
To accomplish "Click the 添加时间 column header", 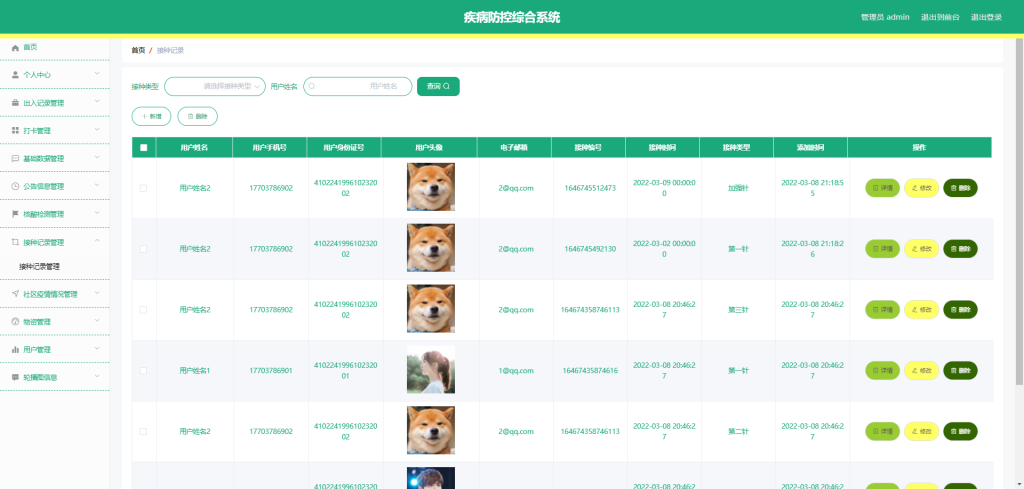I will click(810, 148).
